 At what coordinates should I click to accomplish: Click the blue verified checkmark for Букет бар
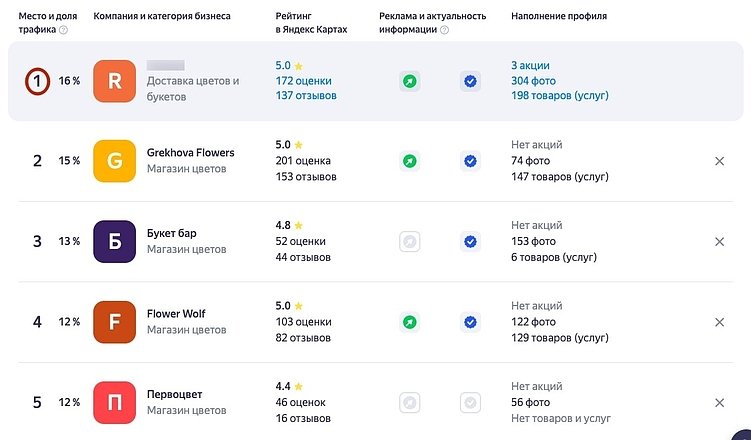tap(471, 241)
